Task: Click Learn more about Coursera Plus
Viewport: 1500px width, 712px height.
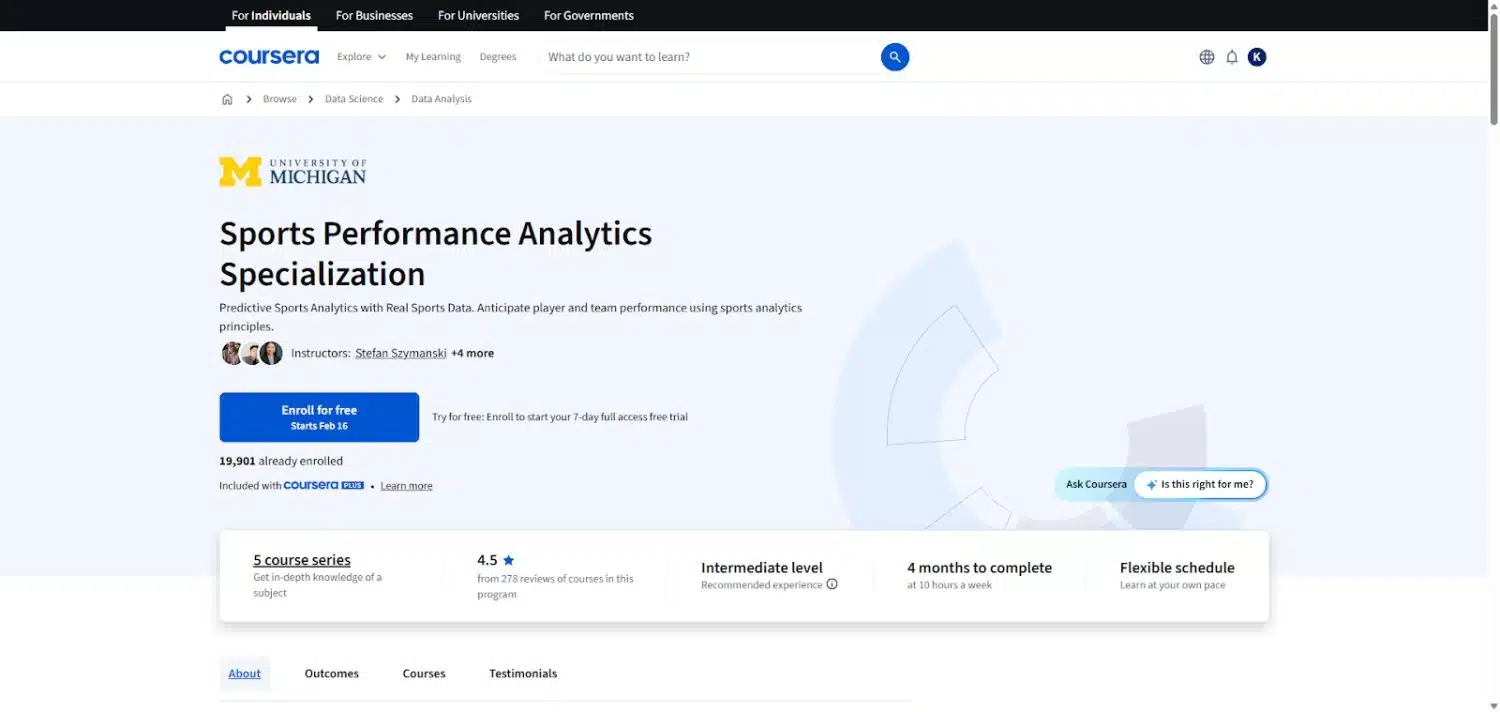Action: click(x=406, y=486)
